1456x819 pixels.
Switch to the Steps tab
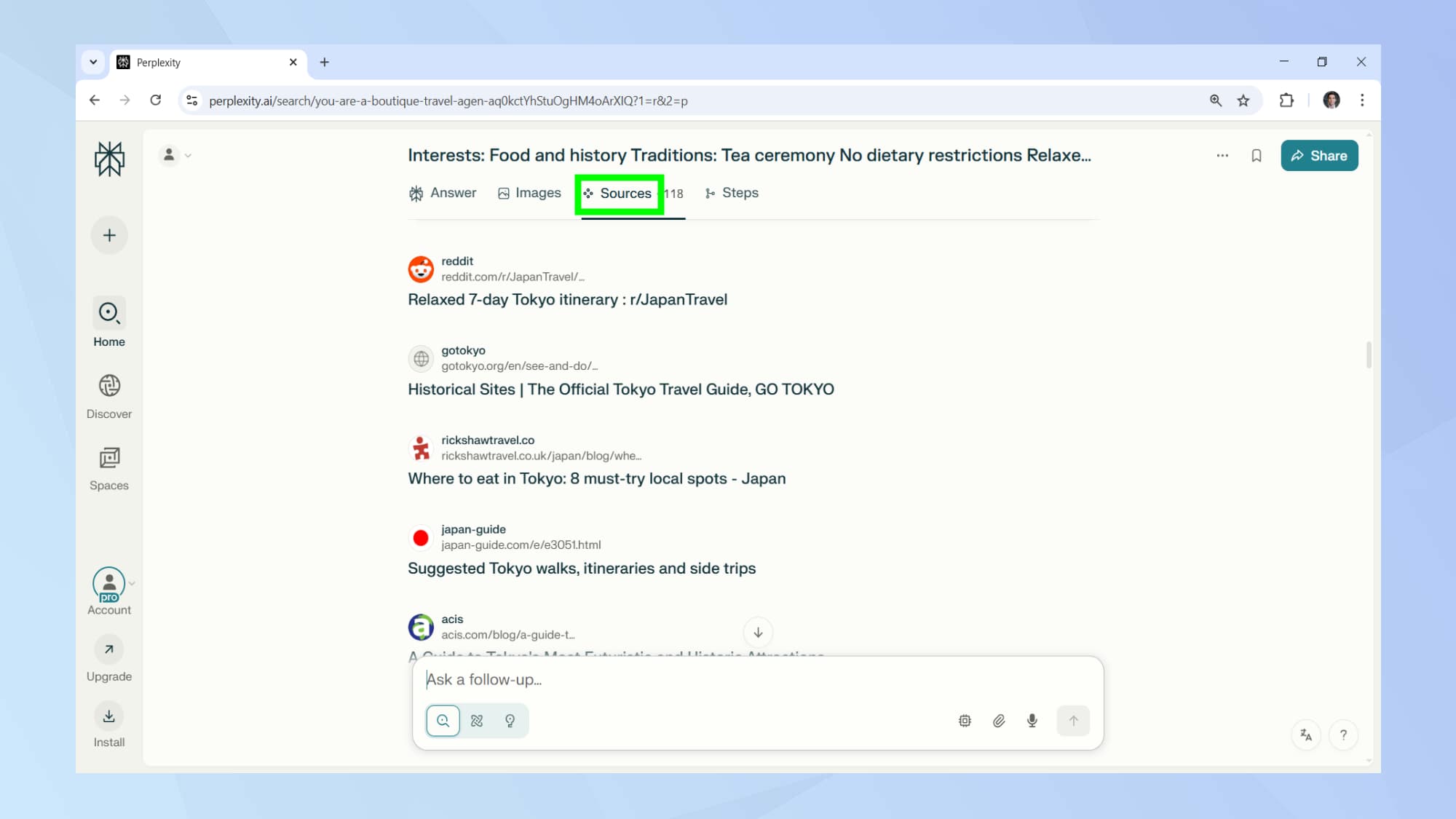[732, 193]
